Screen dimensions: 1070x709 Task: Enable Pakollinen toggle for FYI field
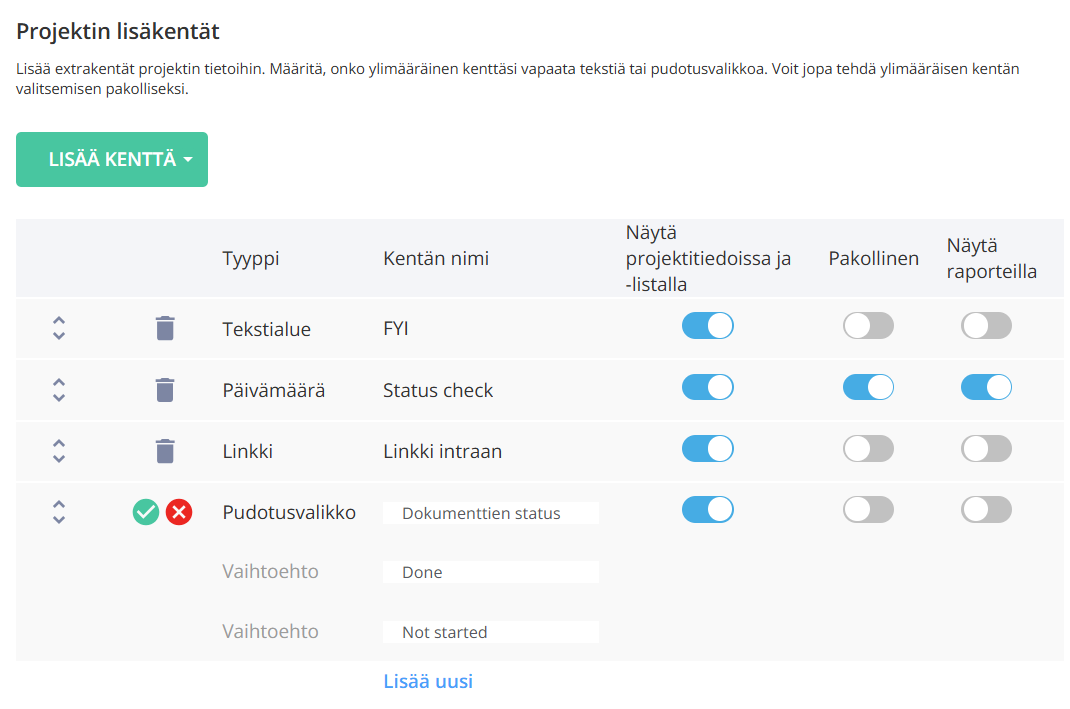point(868,325)
